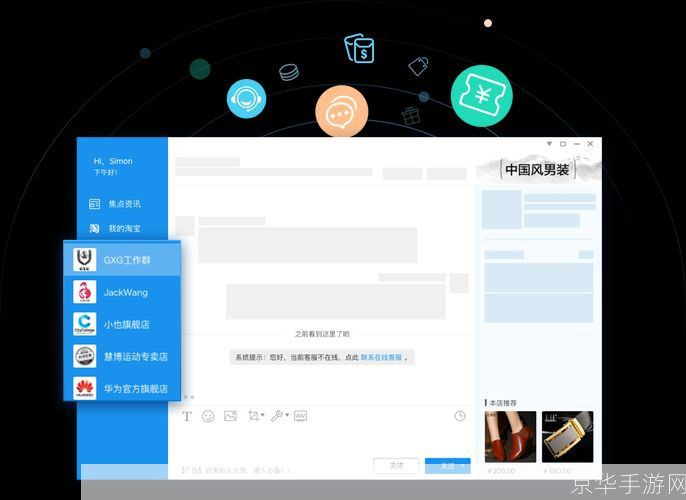Click the 小也旗舰店 CityCollege avatar

tap(84, 324)
